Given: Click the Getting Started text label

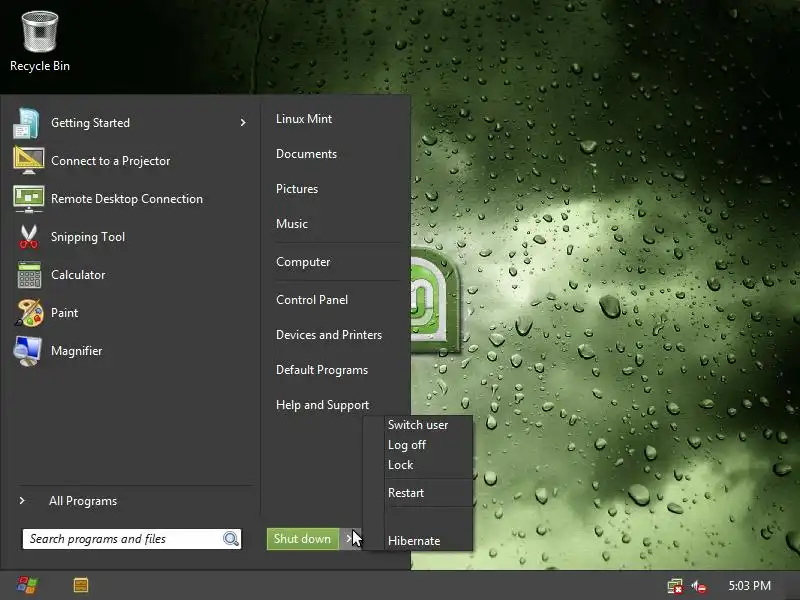Looking at the screenshot, I should 90,123.
